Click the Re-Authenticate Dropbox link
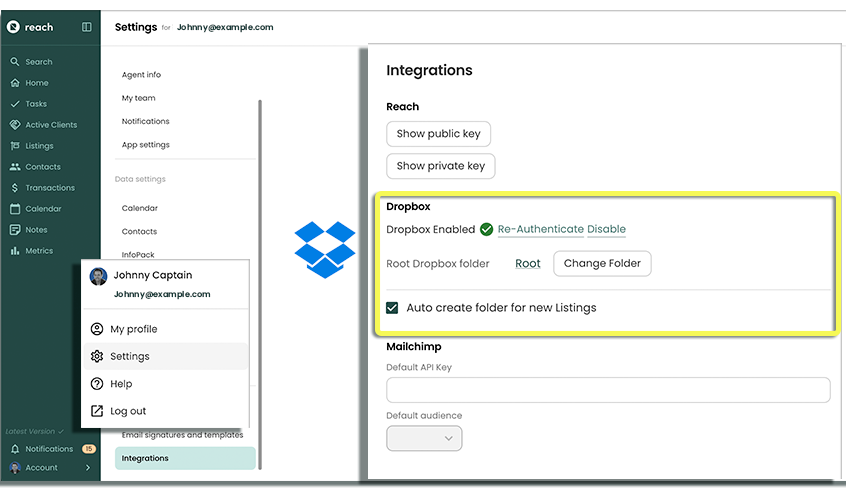 click(540, 229)
